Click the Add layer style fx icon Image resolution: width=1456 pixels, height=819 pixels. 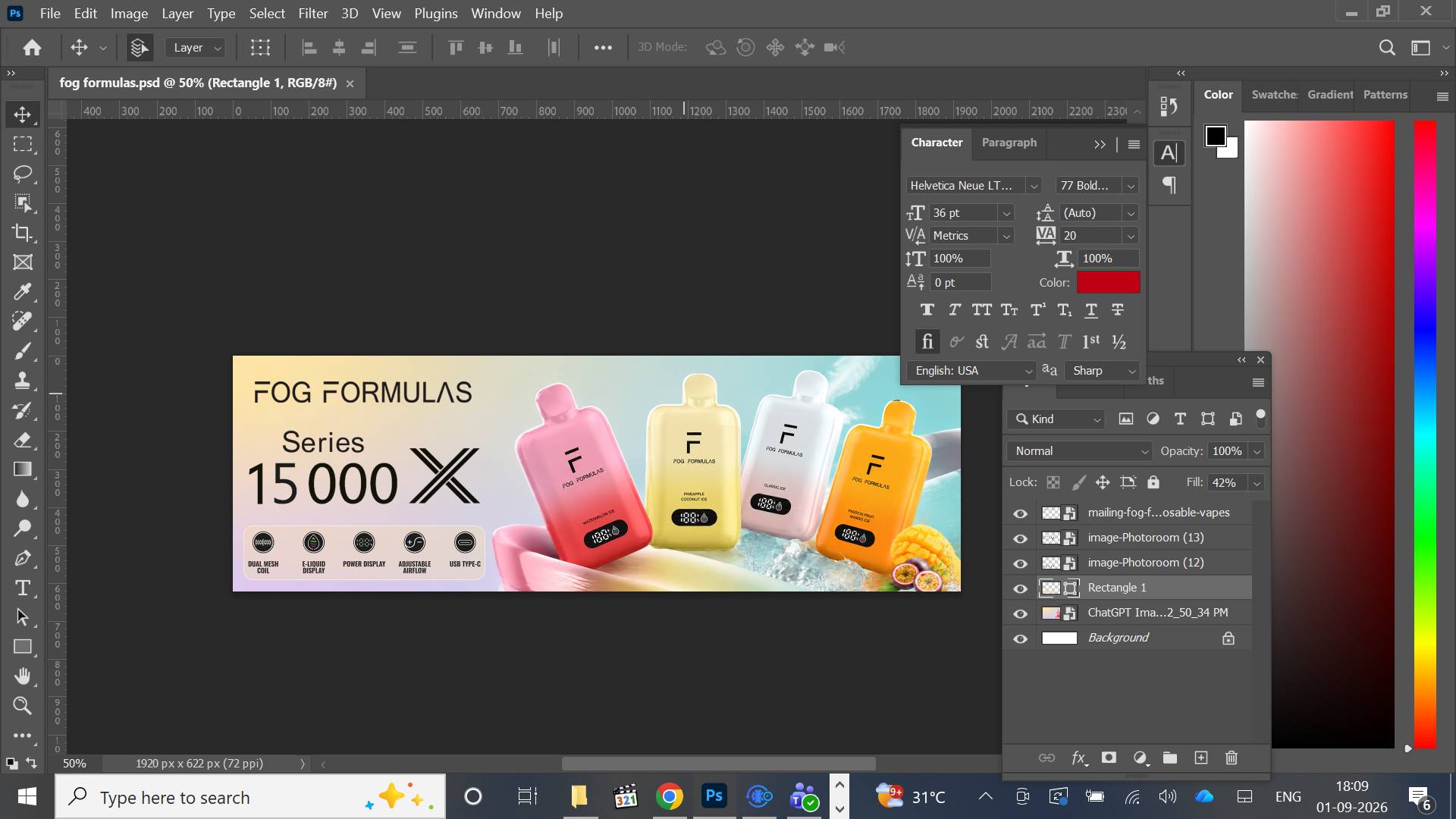pos(1079,758)
